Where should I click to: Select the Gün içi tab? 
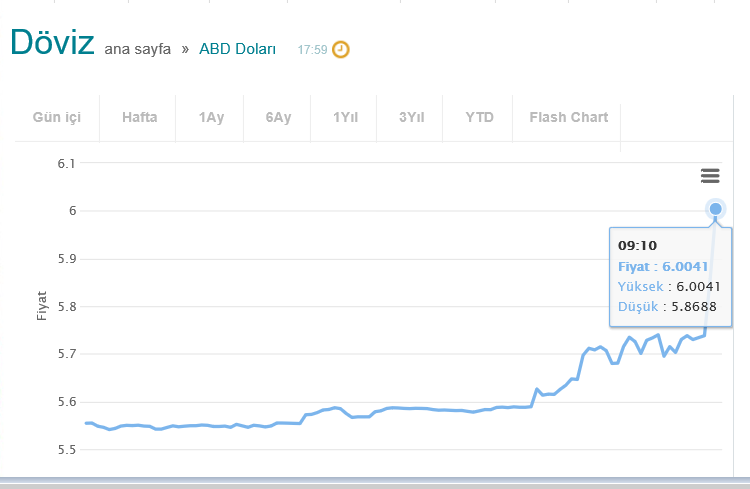[57, 117]
